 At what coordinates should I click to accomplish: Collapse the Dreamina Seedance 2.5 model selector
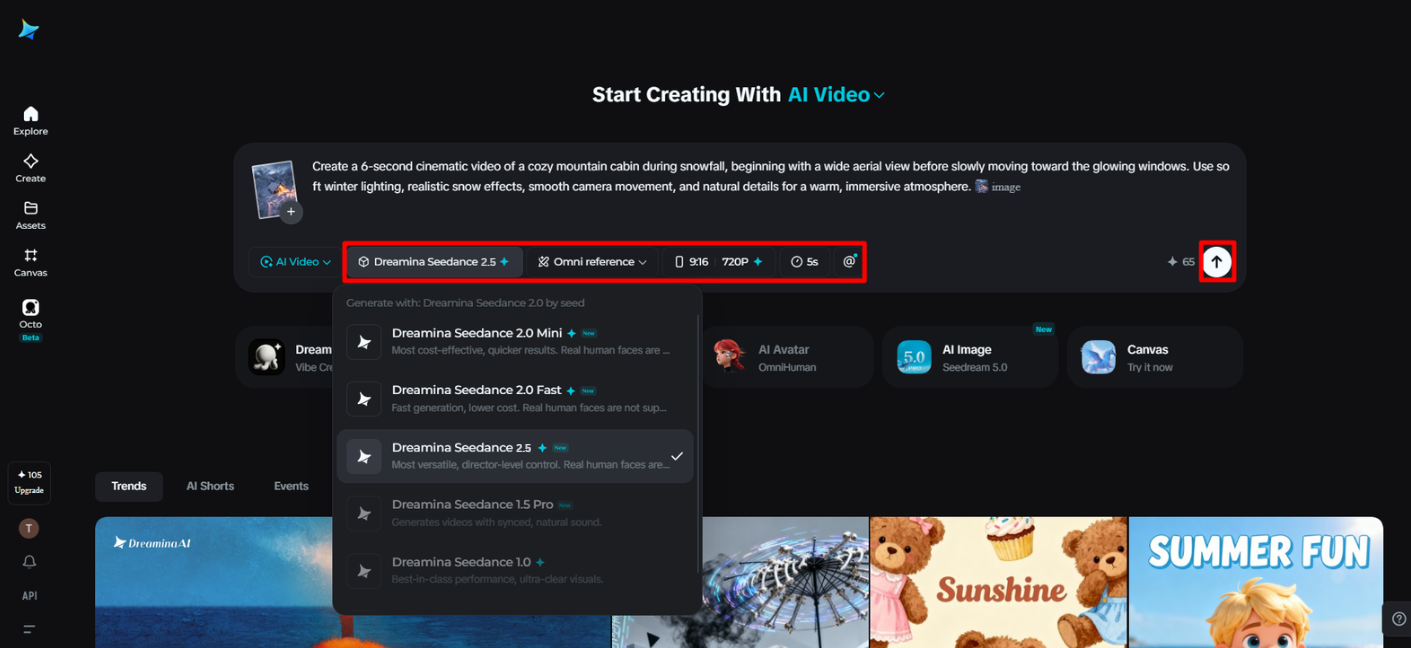435,262
